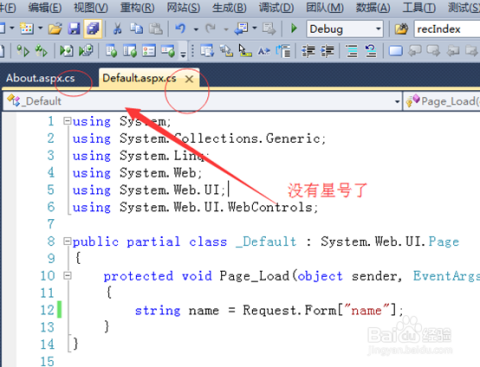Switch to the About.aspx.cs tab
This screenshot has height=367, width=480.
[40, 78]
